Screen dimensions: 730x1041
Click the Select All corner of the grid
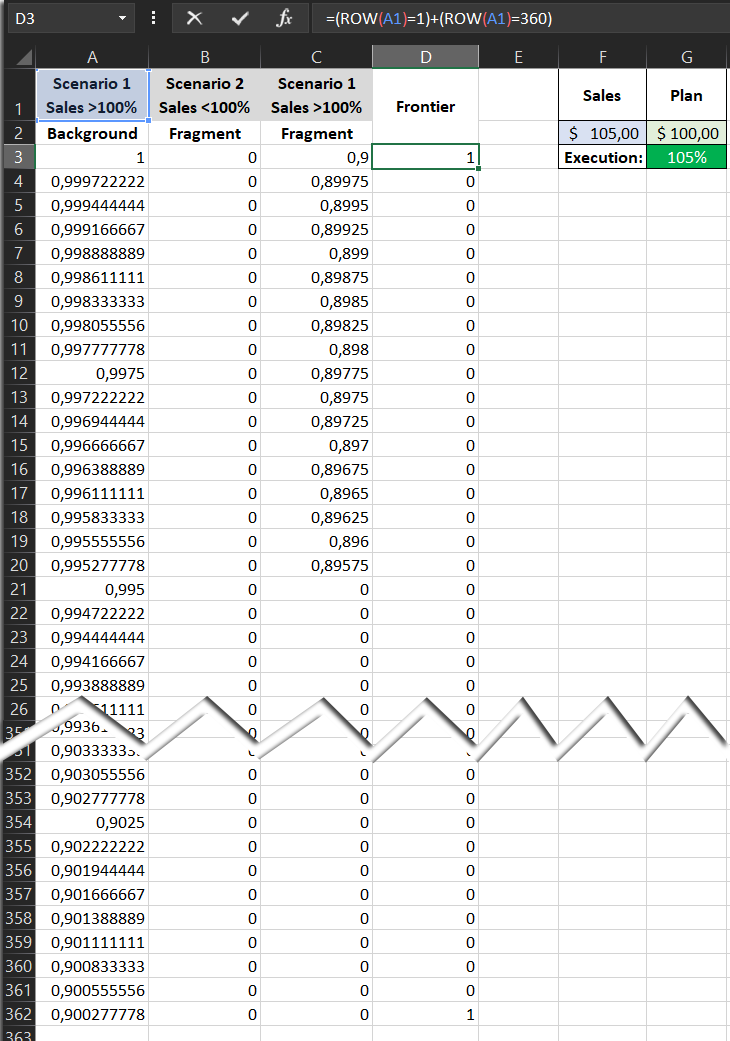click(x=18, y=57)
